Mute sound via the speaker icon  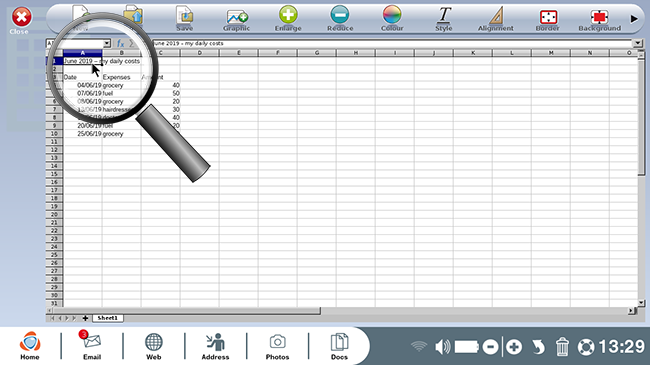(443, 347)
